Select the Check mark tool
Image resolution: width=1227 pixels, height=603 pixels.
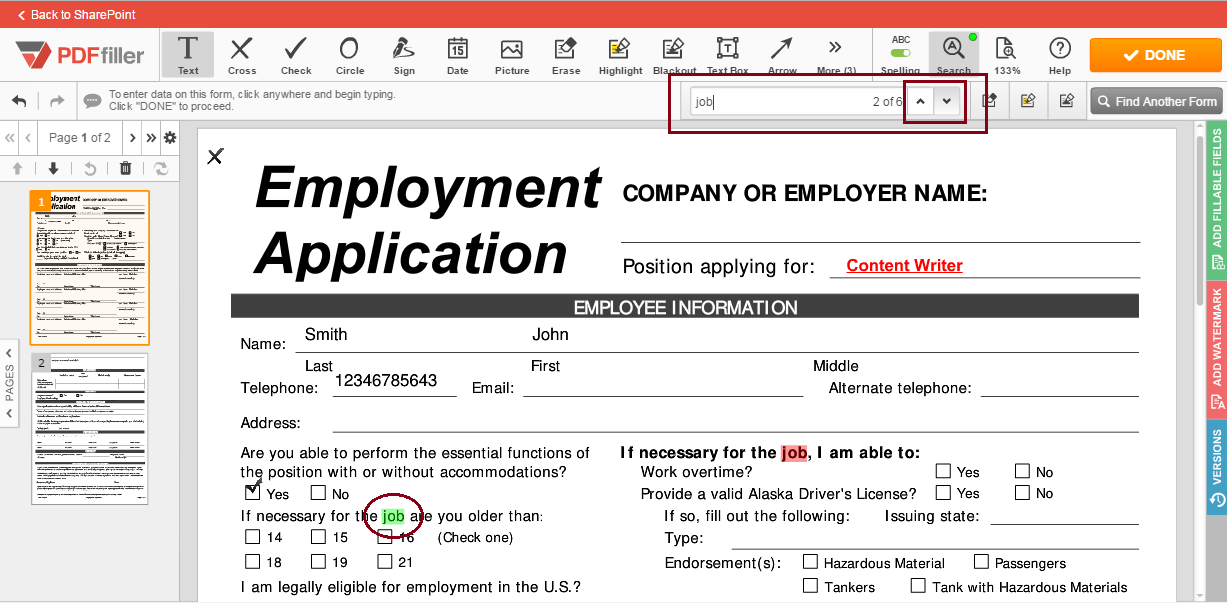pos(295,55)
